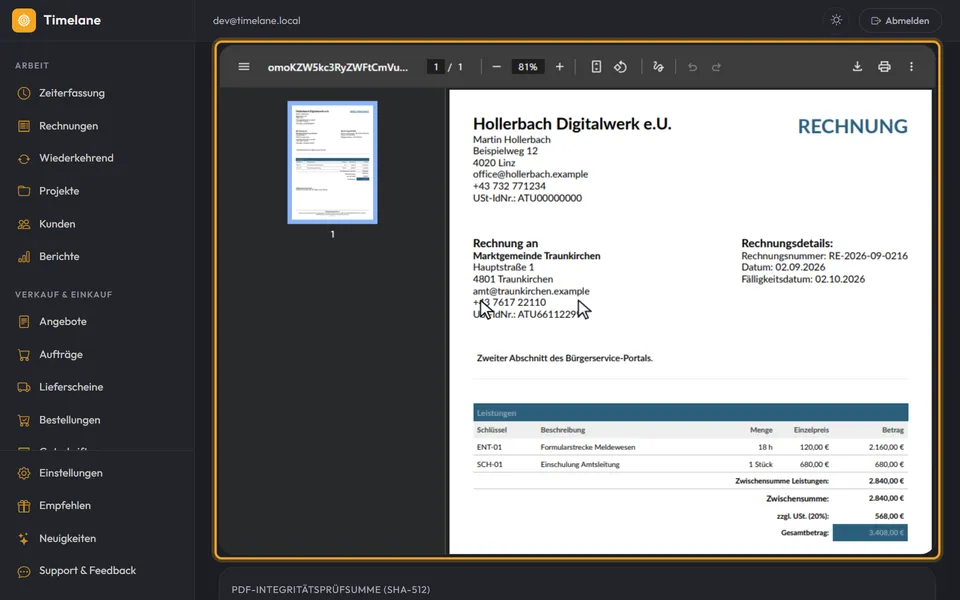Download the PDF invoice

tap(857, 67)
